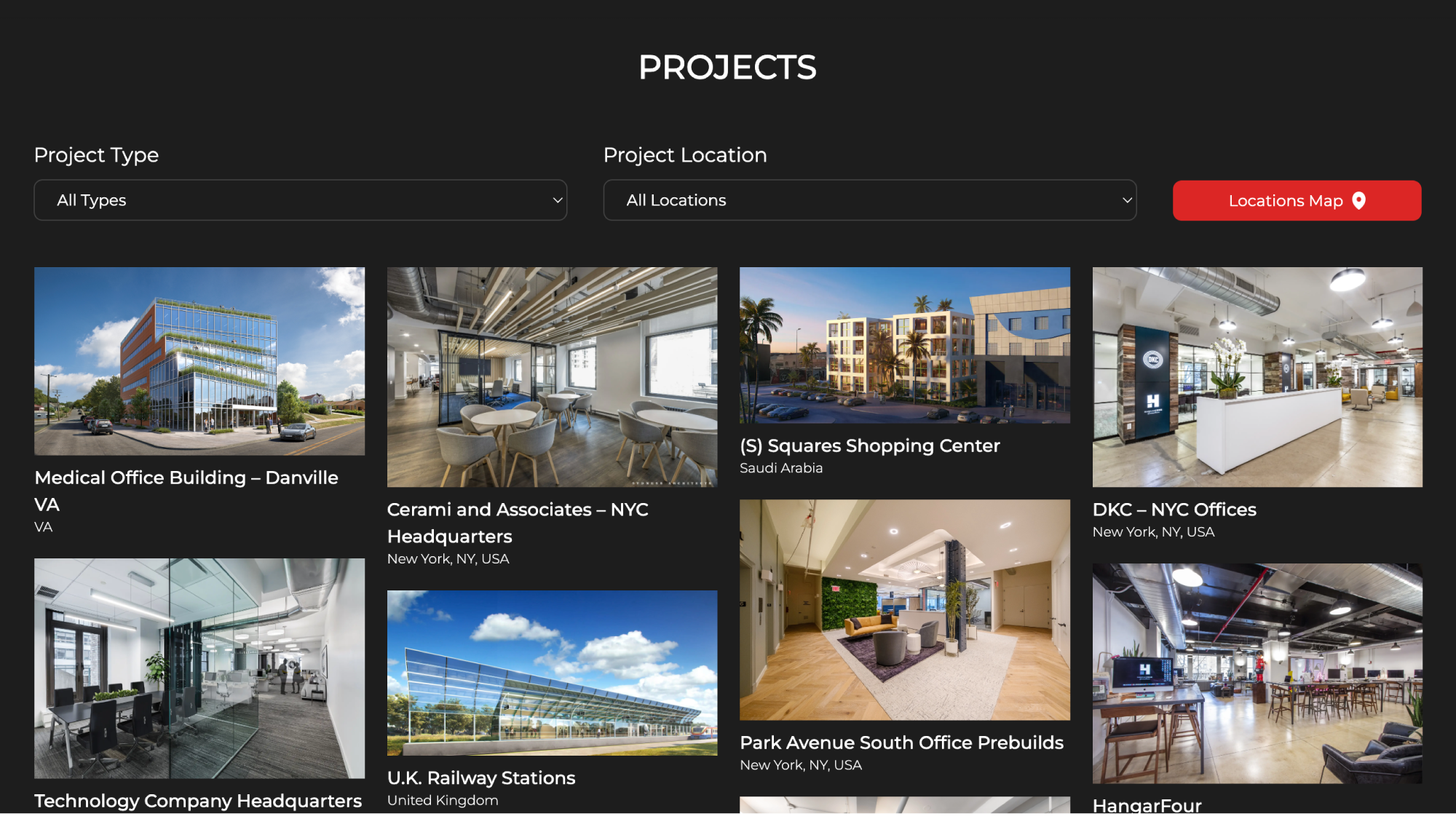Open the HangarFour workspace photo
The height and width of the screenshot is (819, 1456).
(x=1257, y=673)
